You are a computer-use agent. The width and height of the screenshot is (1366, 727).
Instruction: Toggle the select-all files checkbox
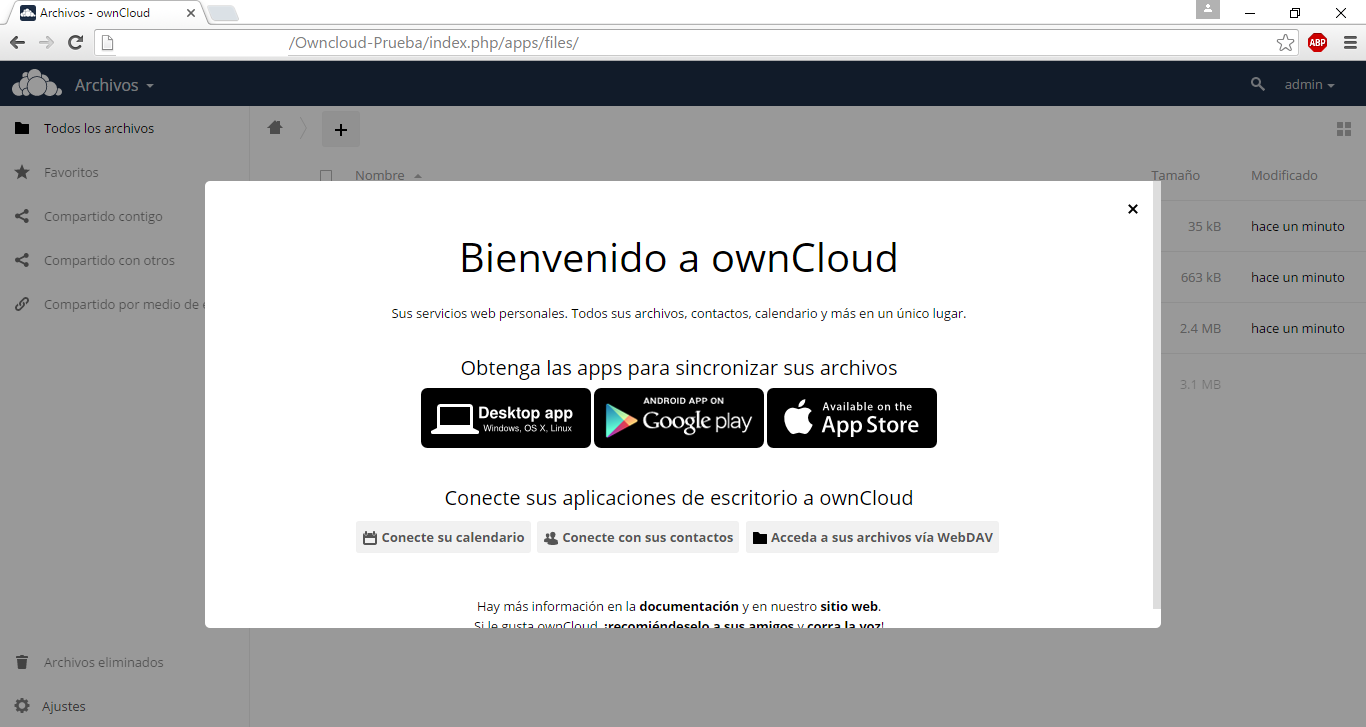tap(326, 176)
